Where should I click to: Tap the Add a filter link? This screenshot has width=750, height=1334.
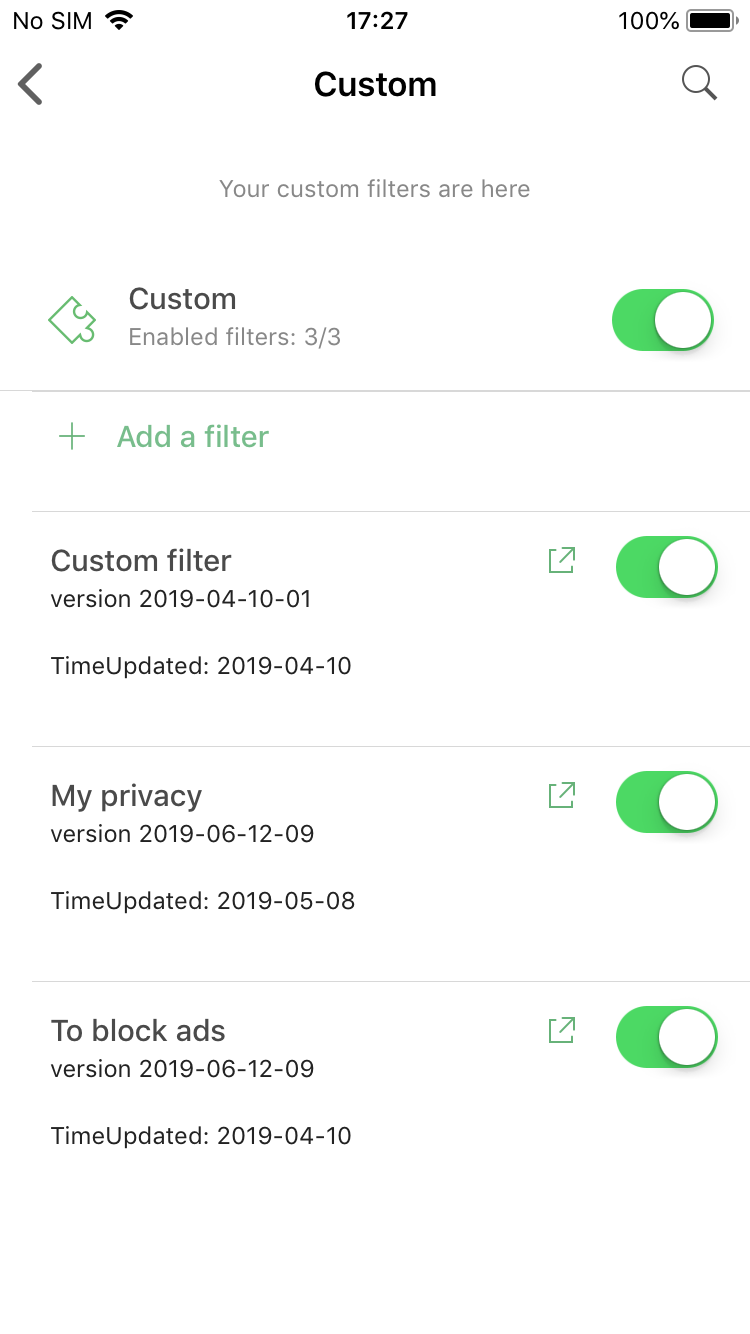click(193, 437)
